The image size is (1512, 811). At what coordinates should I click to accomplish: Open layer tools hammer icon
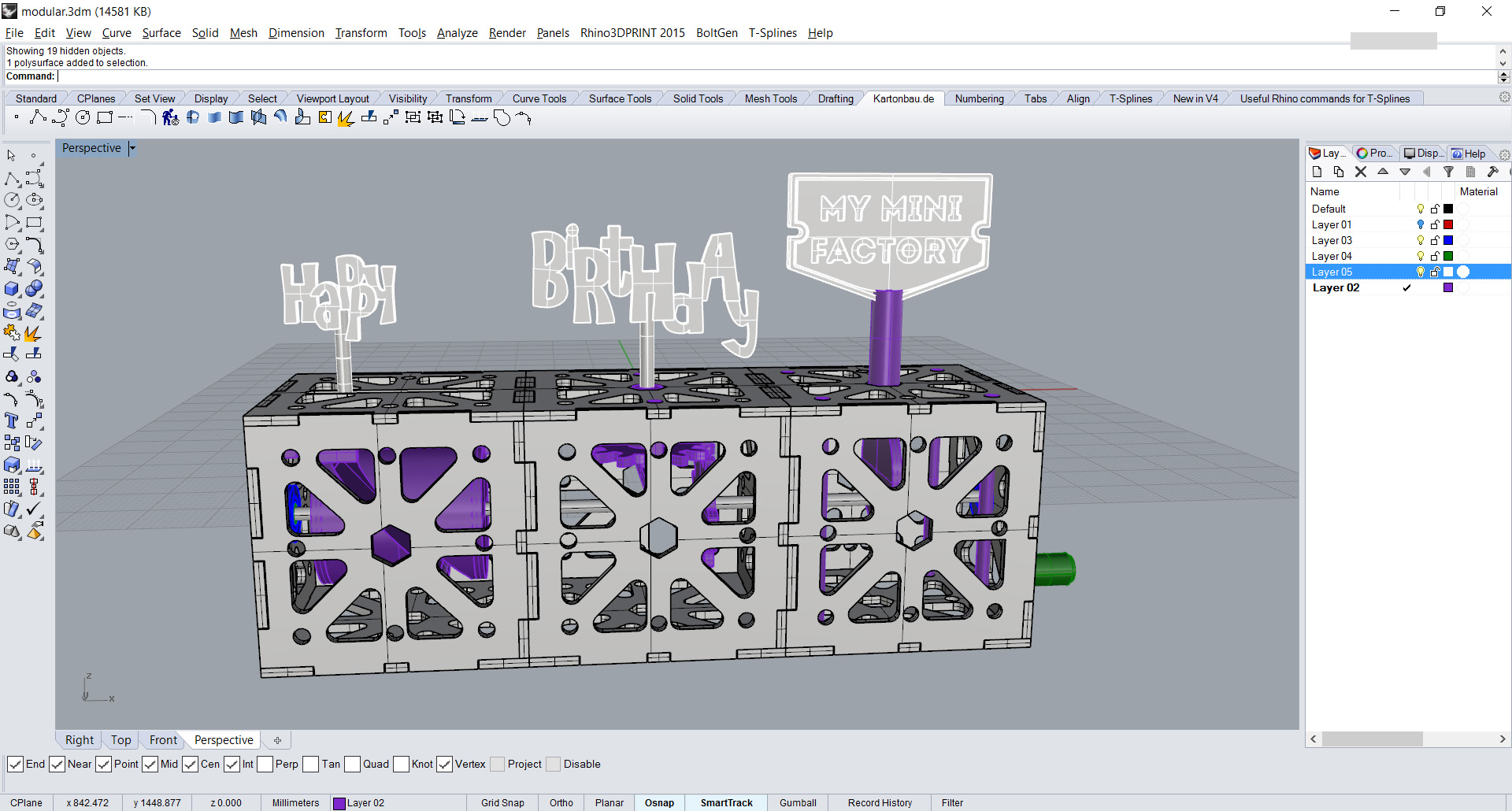(1492, 172)
